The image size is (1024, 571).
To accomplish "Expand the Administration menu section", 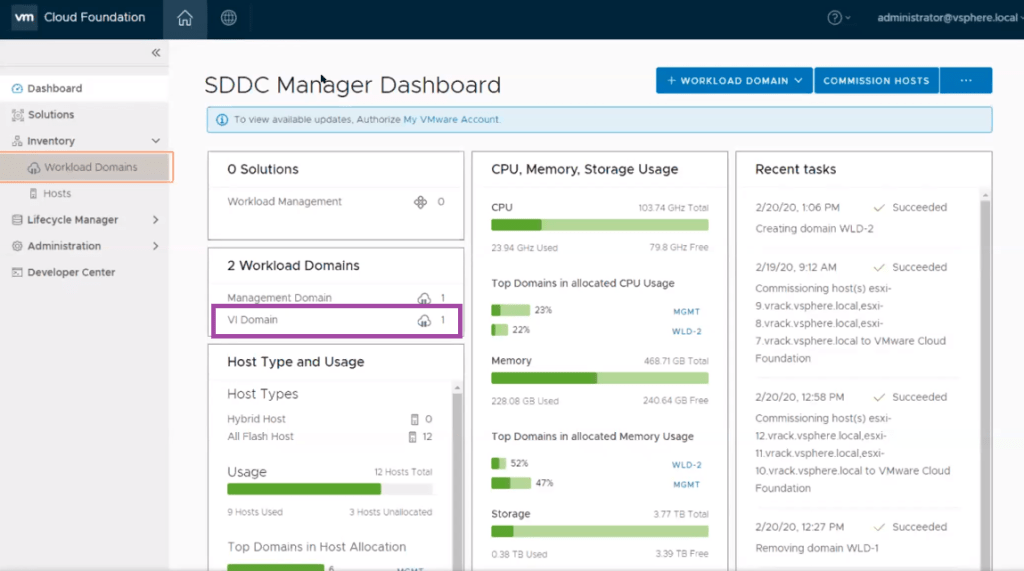I will (155, 246).
